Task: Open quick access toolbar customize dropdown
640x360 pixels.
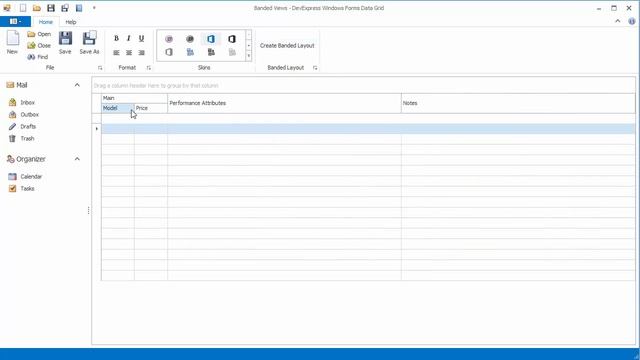Action: click(x=94, y=8)
